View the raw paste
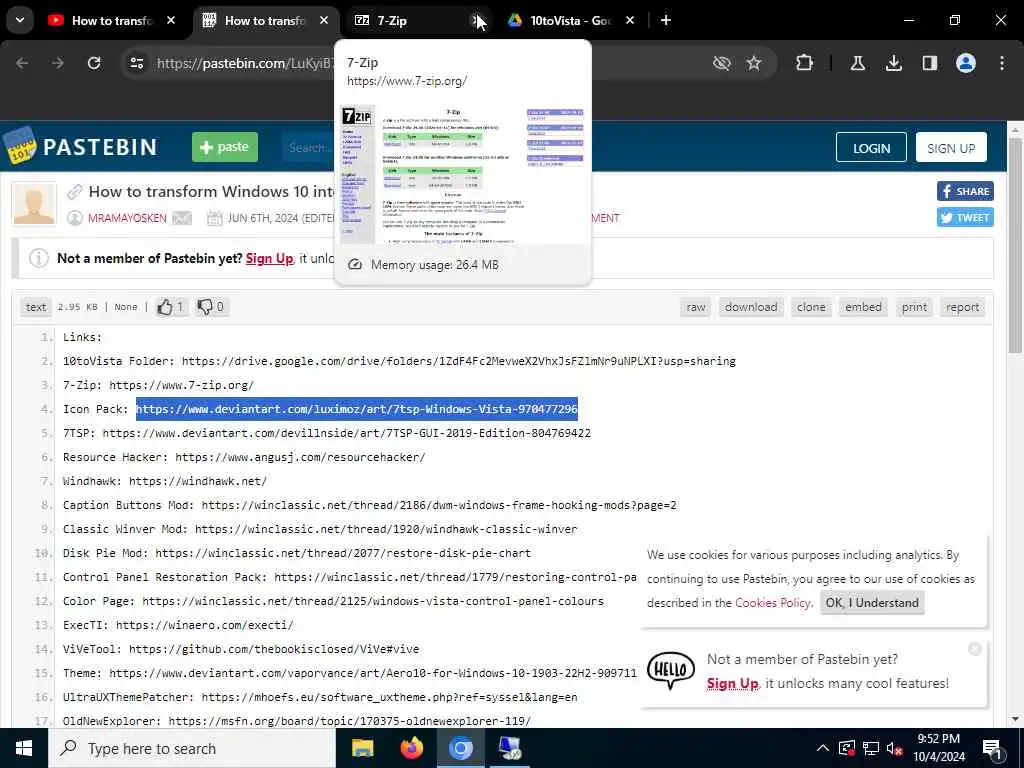Image resolution: width=1024 pixels, height=768 pixels. click(696, 307)
